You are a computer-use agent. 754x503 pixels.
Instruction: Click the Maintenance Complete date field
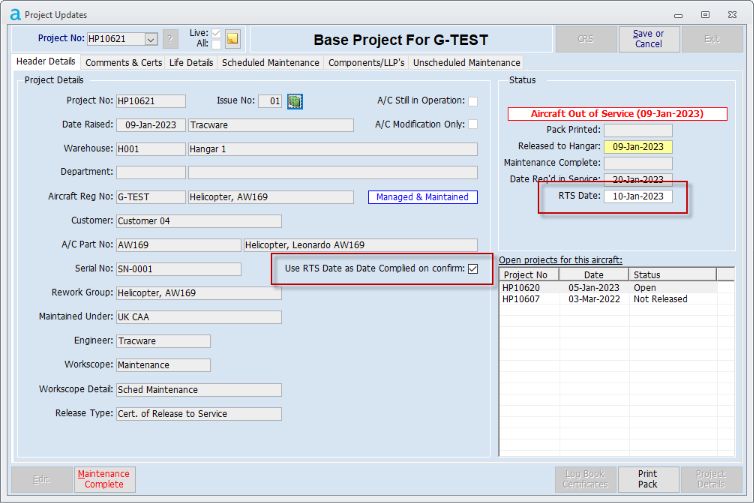click(638, 163)
